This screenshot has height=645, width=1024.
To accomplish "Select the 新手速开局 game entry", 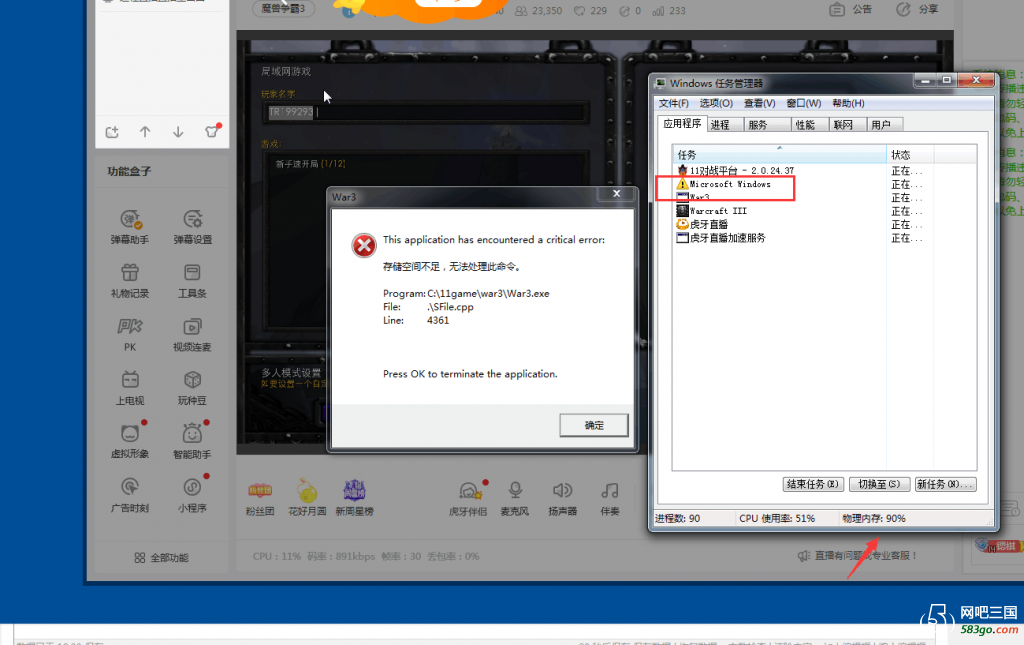I will [310, 164].
